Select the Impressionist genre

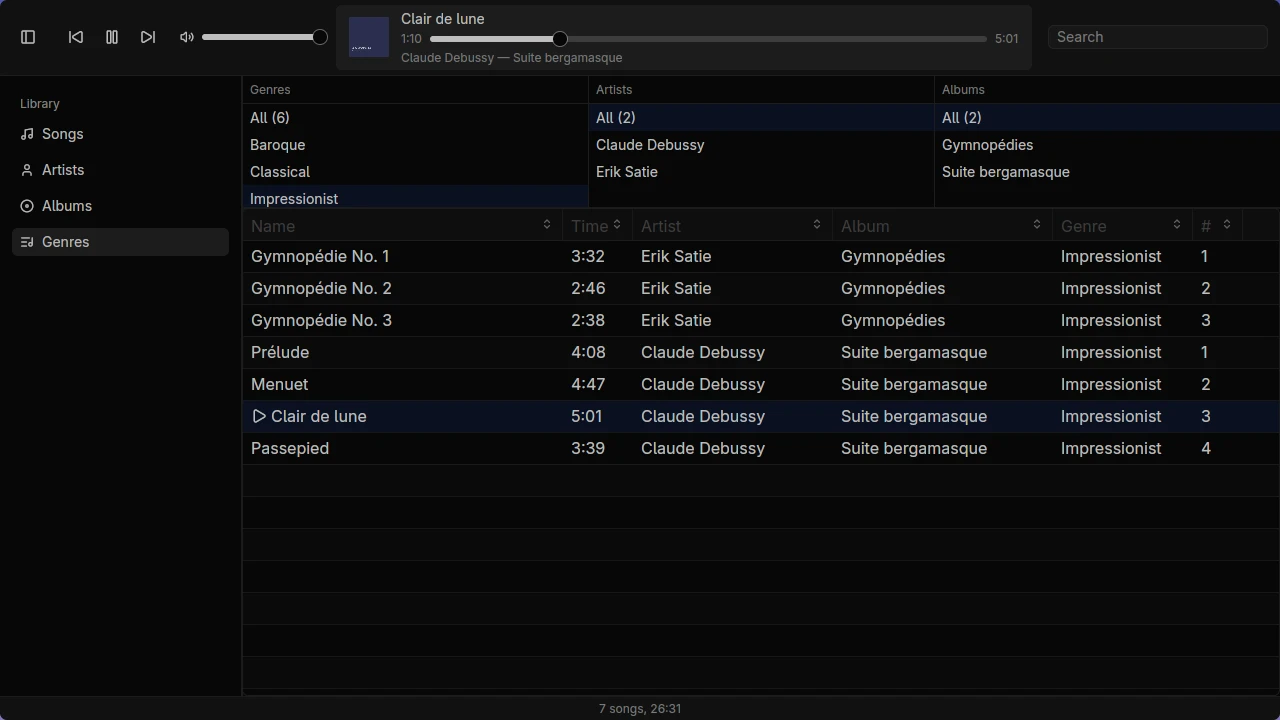tap(415, 198)
